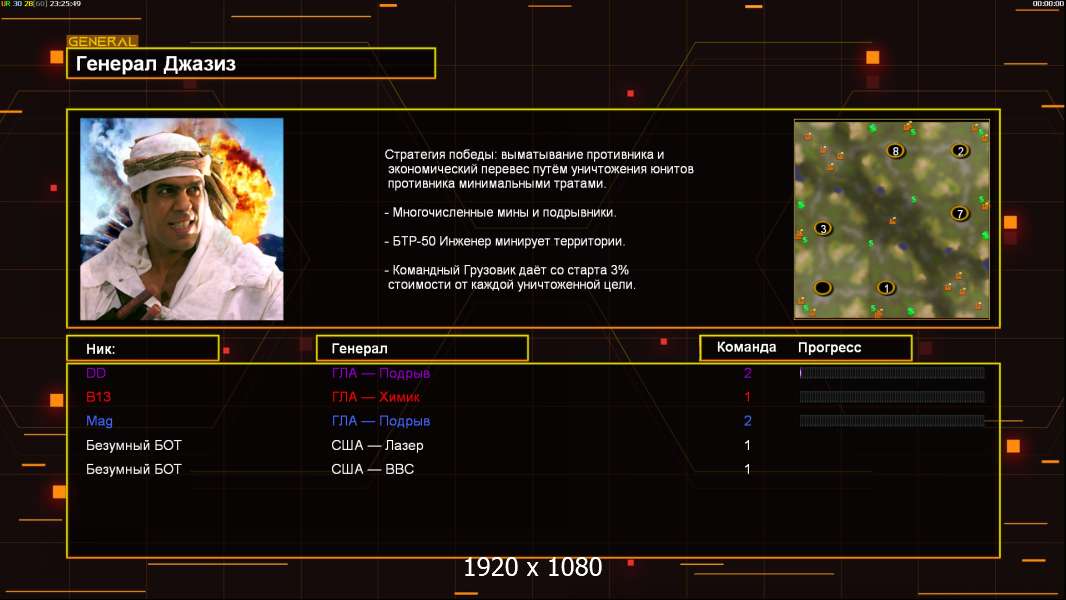
Task: Click the 00:00:00 timer at top right
Action: [x=1047, y=3]
